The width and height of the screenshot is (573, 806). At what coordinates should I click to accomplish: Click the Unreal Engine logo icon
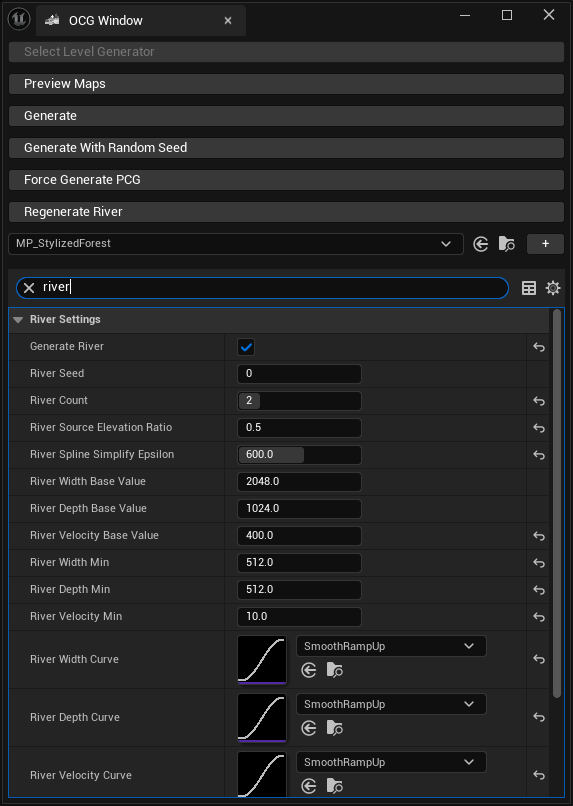coord(19,20)
